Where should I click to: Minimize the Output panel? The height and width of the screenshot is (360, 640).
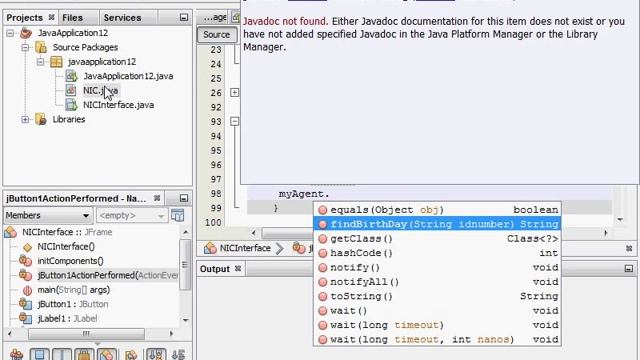tap(629, 269)
